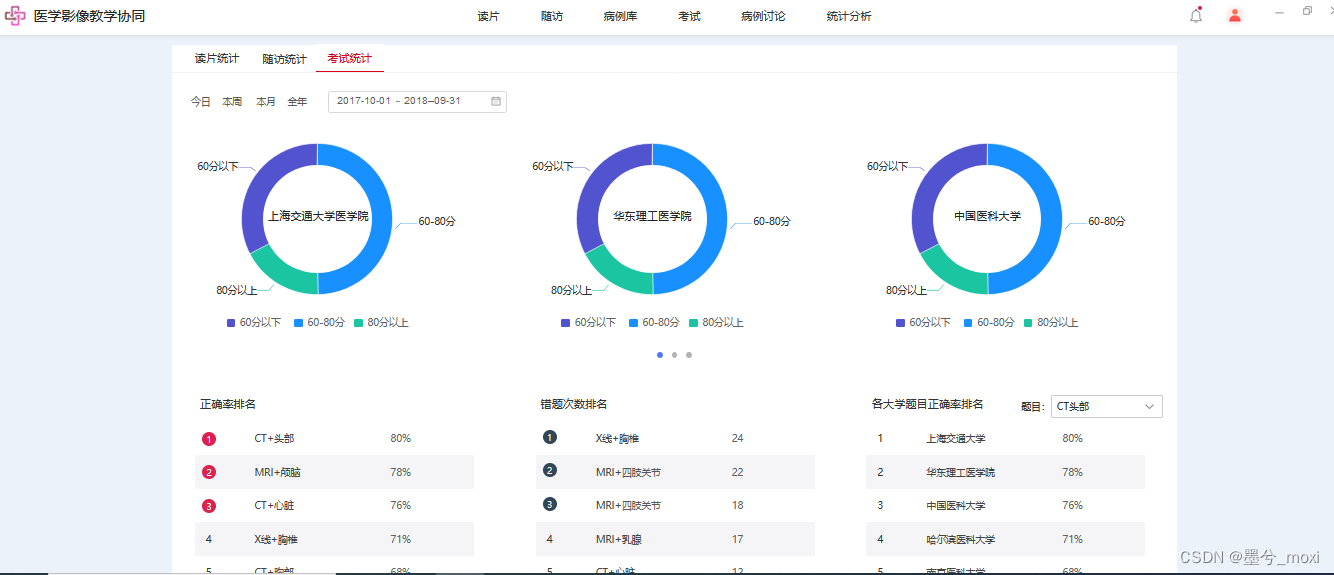Viewport: 1334px width, 575px height.
Task: Toggle 80分以上 legend under 中国医科大学 chart
Action: [1051, 323]
